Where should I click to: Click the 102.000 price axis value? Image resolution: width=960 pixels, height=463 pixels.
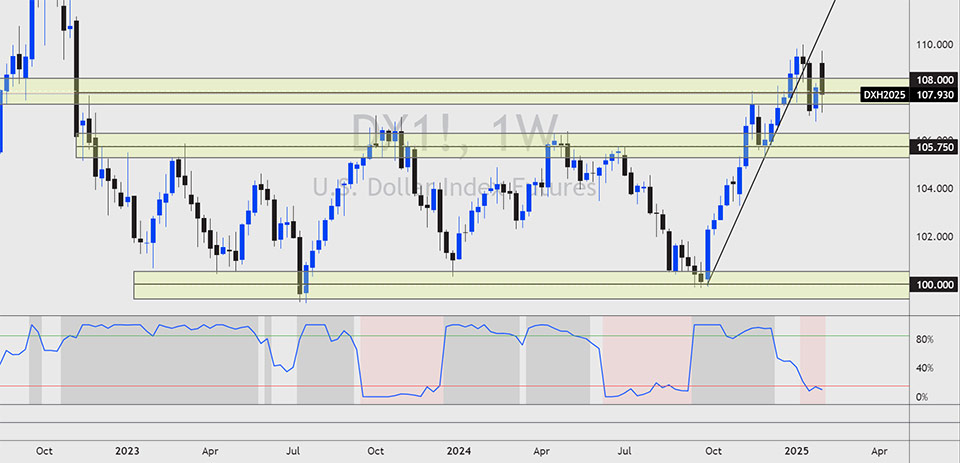[934, 236]
